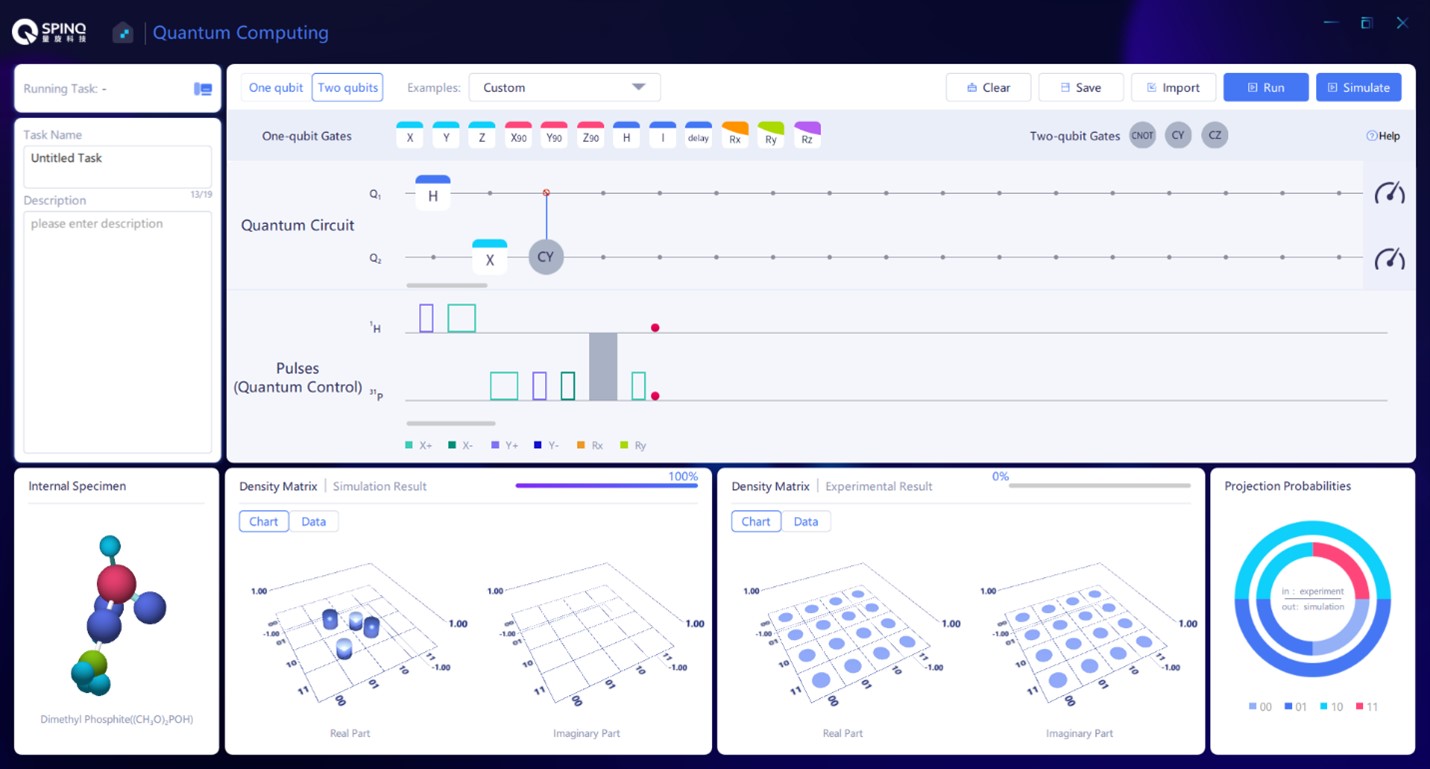Pick the Y90 gate
The image size is (1430, 769).
[x=554, y=135]
